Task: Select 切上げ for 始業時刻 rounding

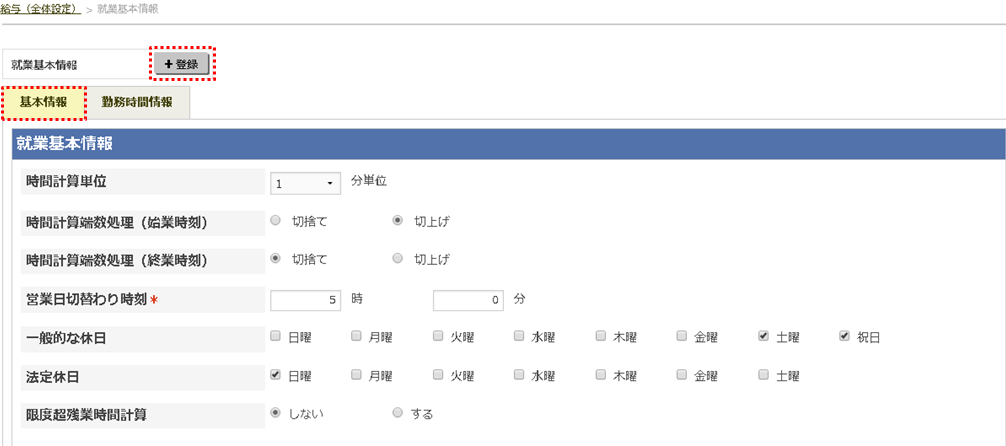Action: (398, 221)
